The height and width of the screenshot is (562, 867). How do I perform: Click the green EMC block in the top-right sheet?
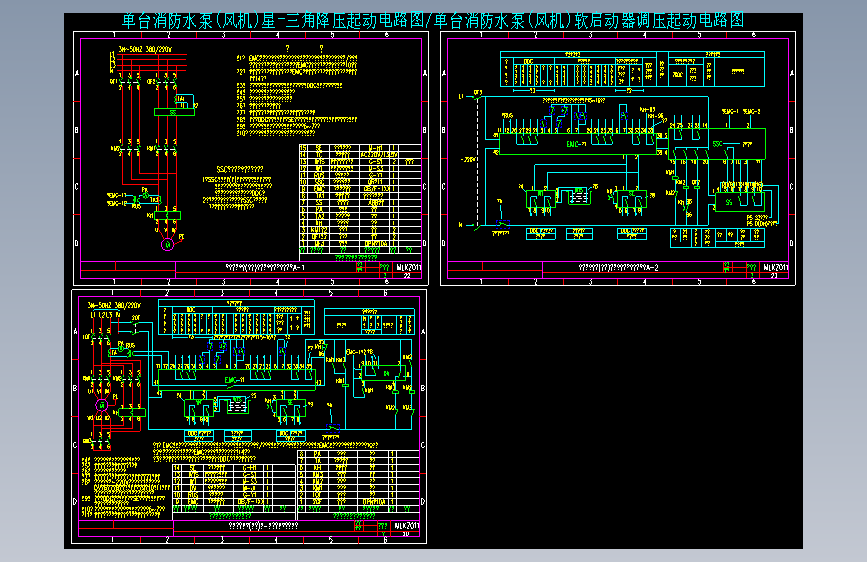(x=577, y=144)
